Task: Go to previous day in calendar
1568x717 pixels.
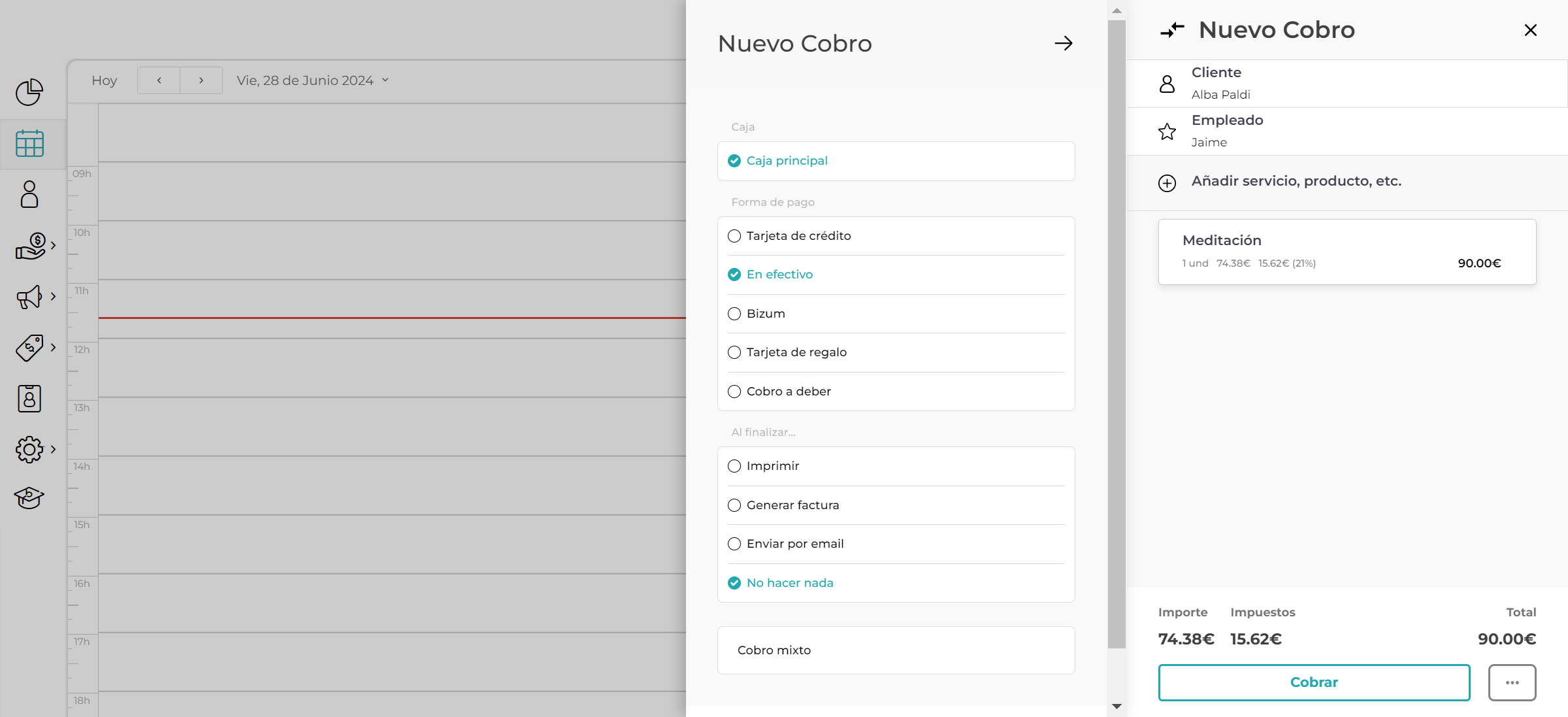Action: coord(159,80)
